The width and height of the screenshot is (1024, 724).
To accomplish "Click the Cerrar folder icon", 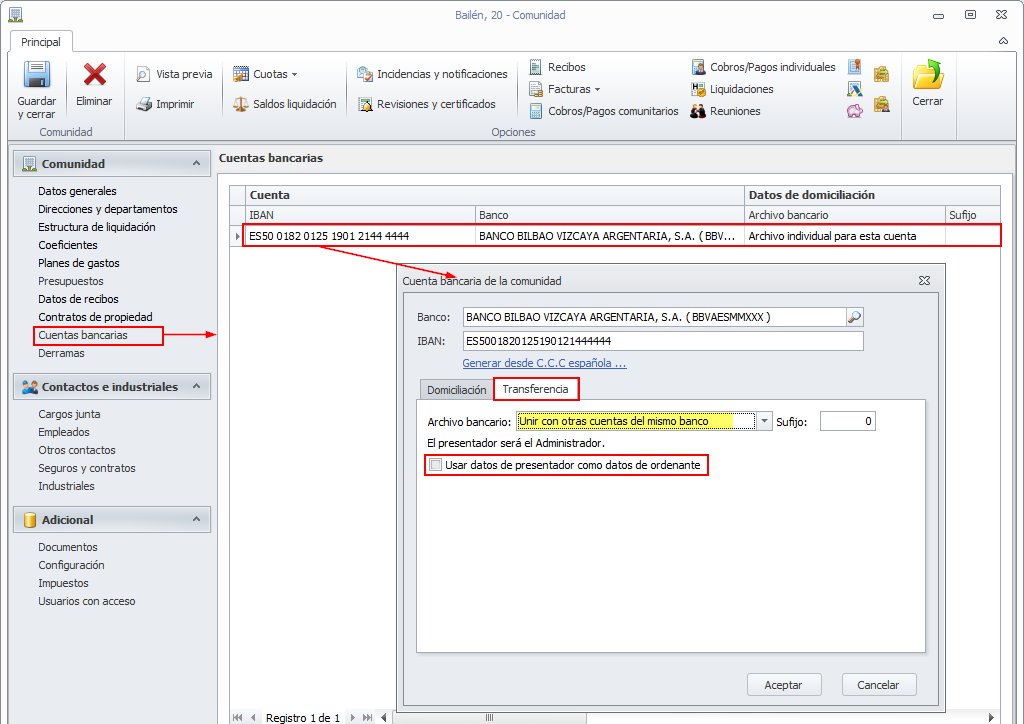I will pyautogui.click(x=928, y=74).
